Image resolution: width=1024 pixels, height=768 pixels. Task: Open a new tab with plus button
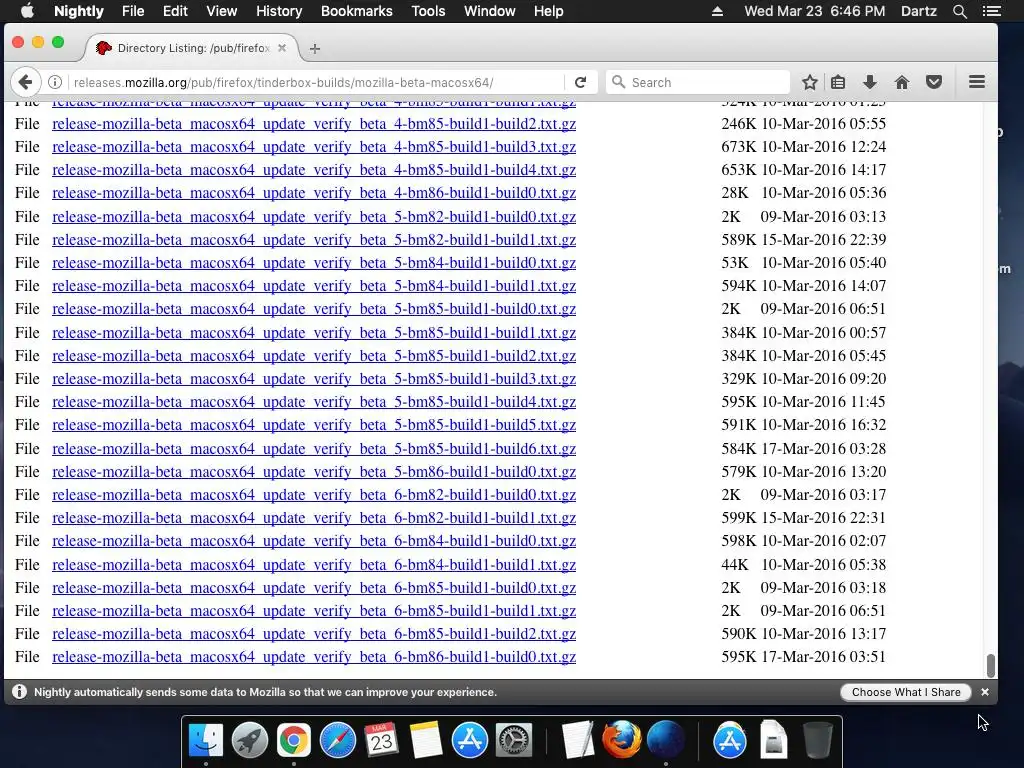click(x=315, y=48)
